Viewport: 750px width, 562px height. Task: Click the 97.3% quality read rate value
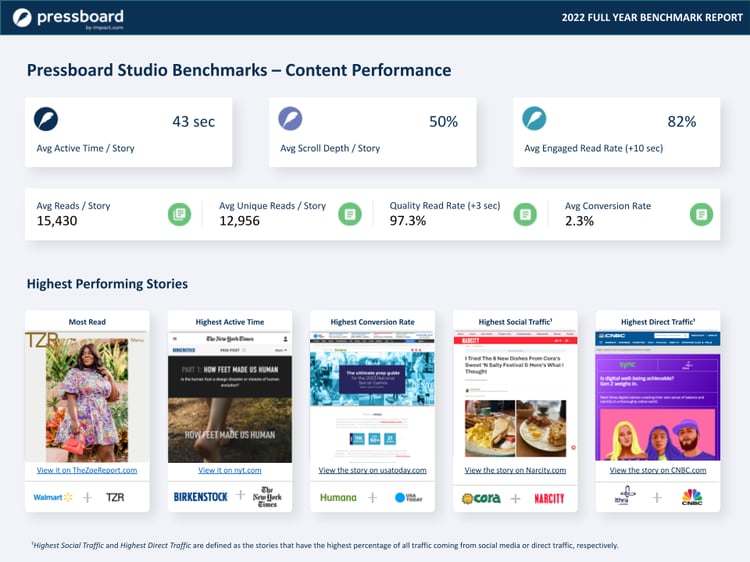pos(408,221)
